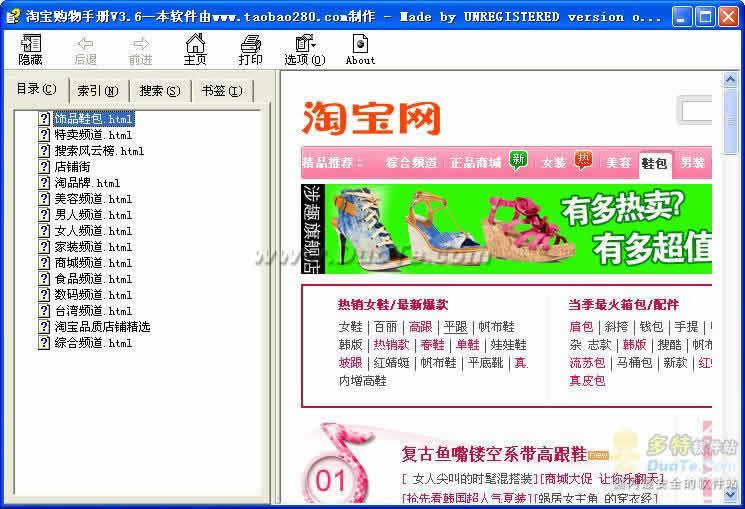Click the 马桶包 link
This screenshot has width=745, height=509.
(x=634, y=363)
